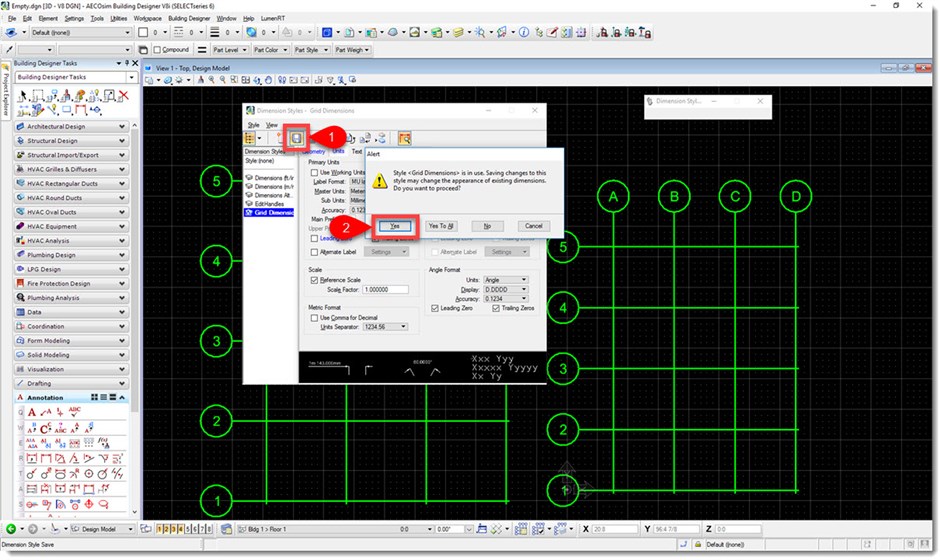Click the red X delete tool in tasks
The width and height of the screenshot is (940, 560).
[x=123, y=95]
